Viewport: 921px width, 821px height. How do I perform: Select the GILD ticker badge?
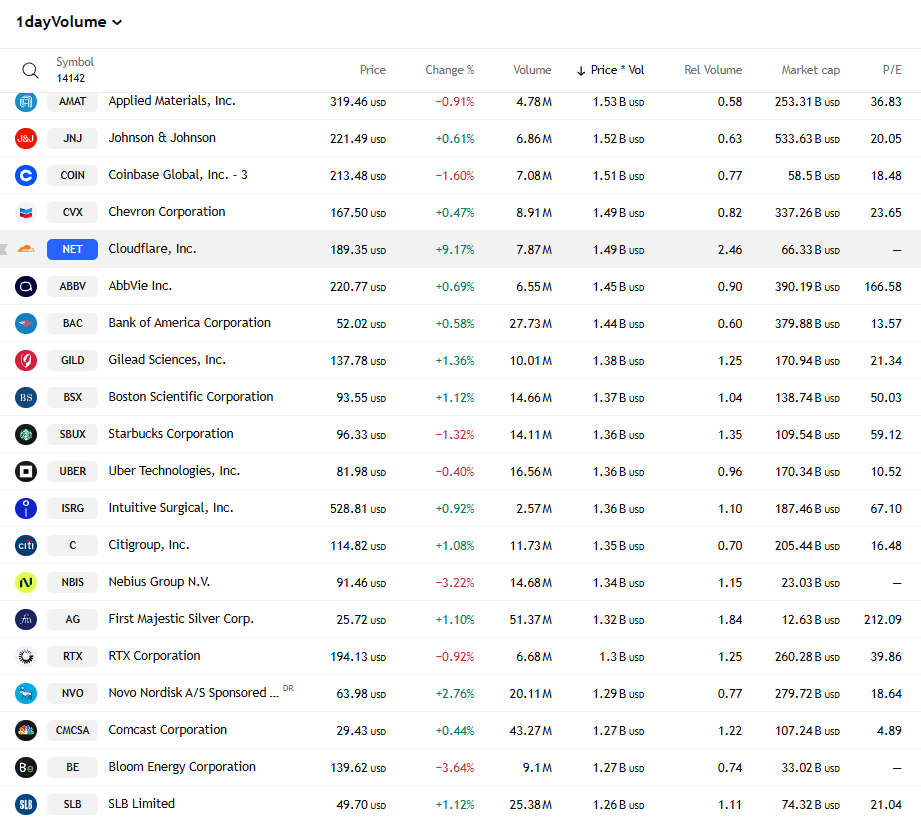tap(72, 361)
